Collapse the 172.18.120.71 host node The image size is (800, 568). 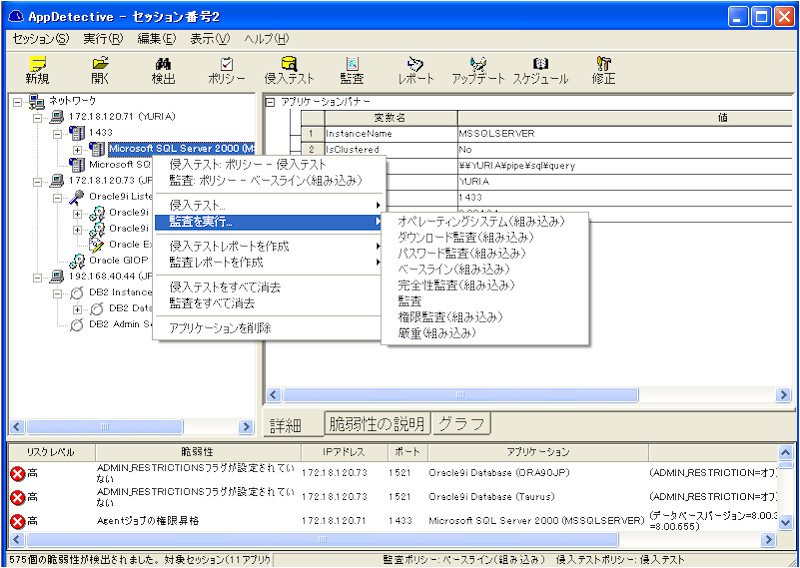tap(38, 117)
